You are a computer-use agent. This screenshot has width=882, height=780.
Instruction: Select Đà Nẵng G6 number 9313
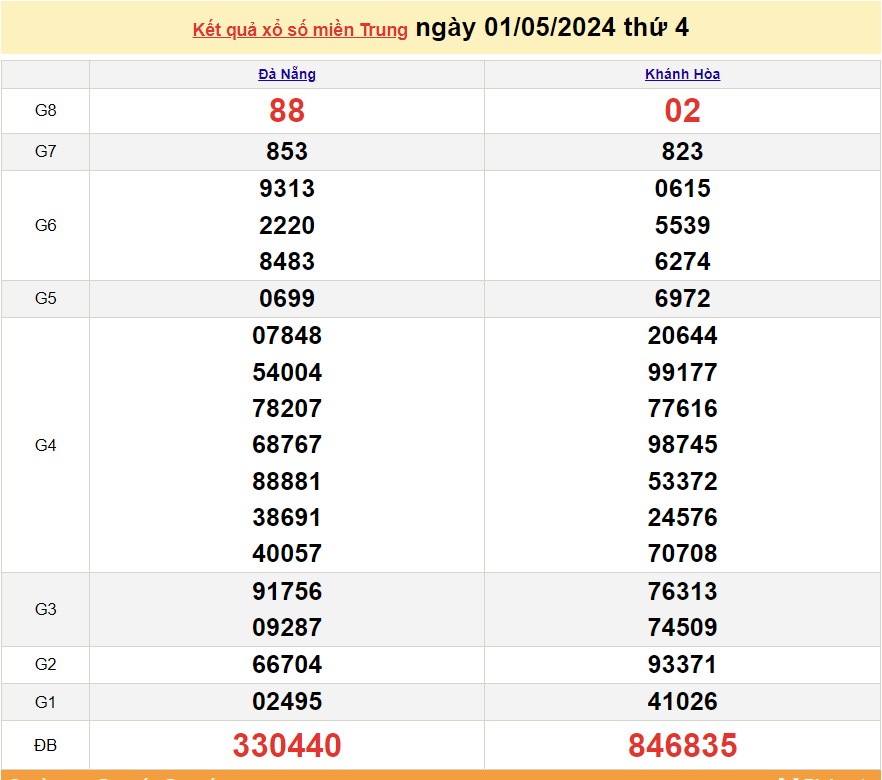(x=287, y=189)
